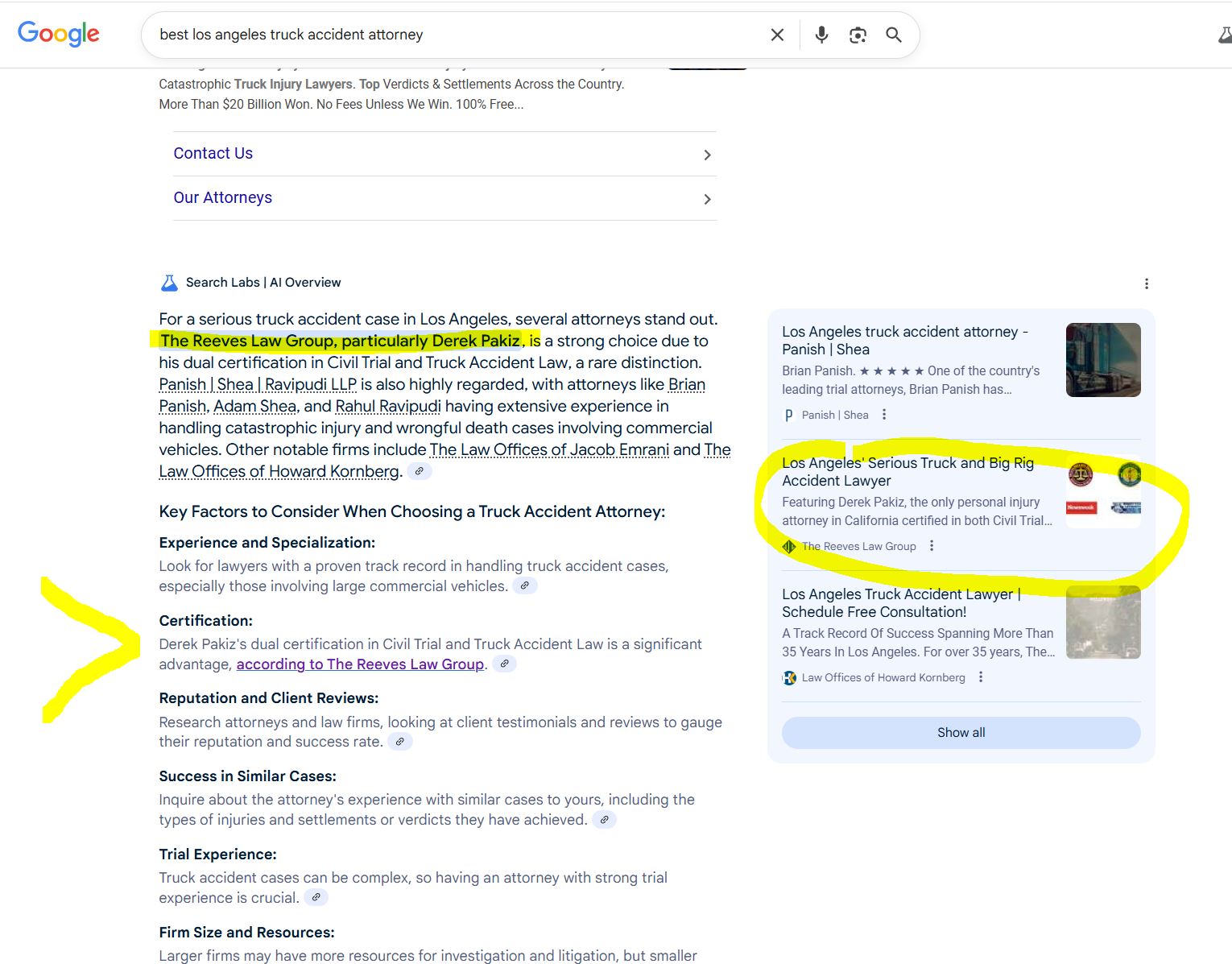Clear the search query with X icon
The image size is (1232, 964).
[x=777, y=35]
